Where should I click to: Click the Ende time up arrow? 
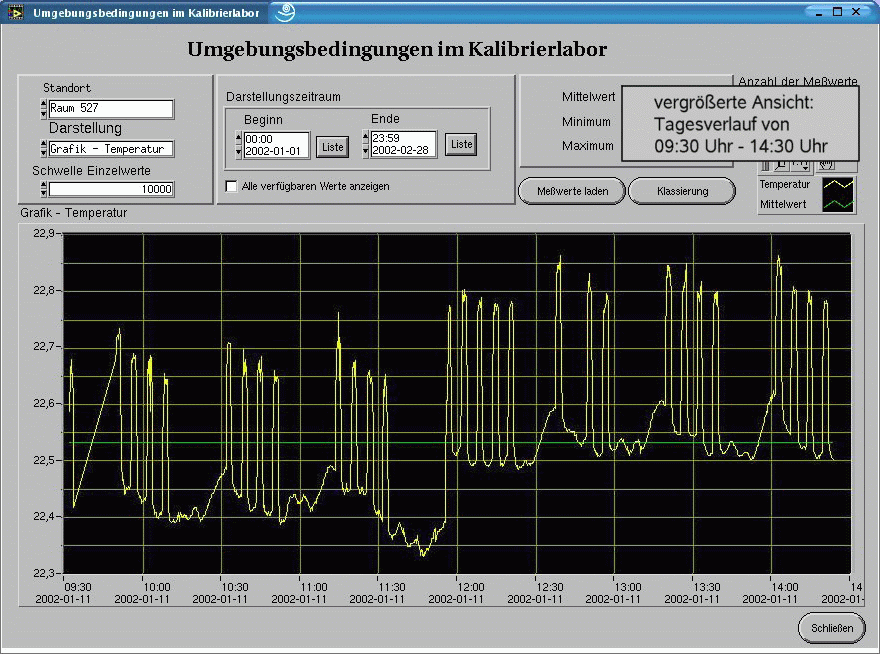click(x=366, y=136)
